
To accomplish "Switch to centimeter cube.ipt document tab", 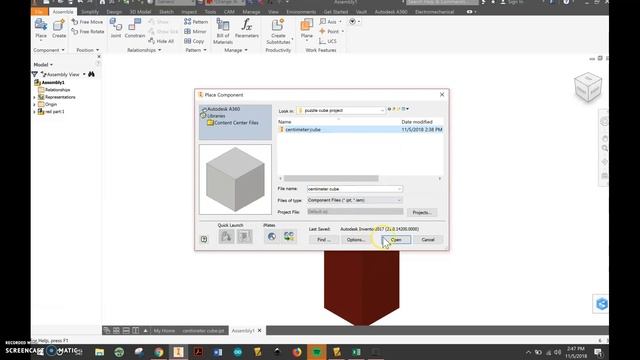I will pos(203,331).
